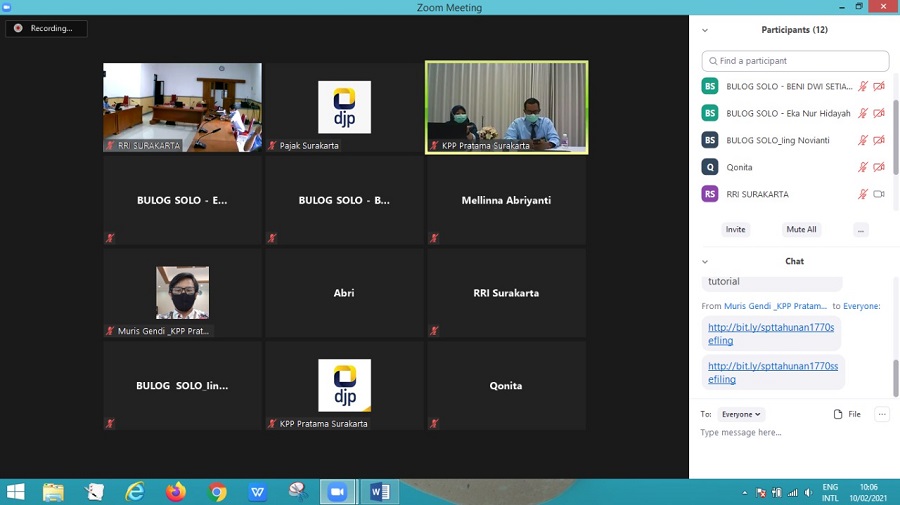The height and width of the screenshot is (505, 900).
Task: Click the Find a participant search field
Action: 796,61
